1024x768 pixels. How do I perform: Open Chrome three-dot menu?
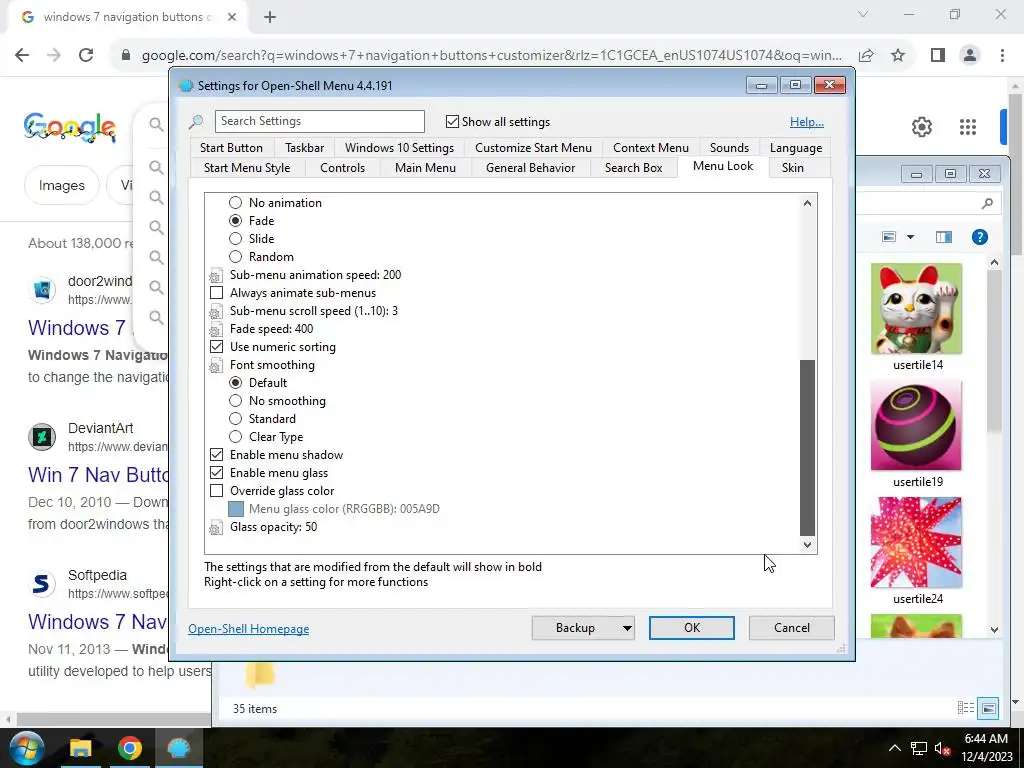click(1002, 55)
